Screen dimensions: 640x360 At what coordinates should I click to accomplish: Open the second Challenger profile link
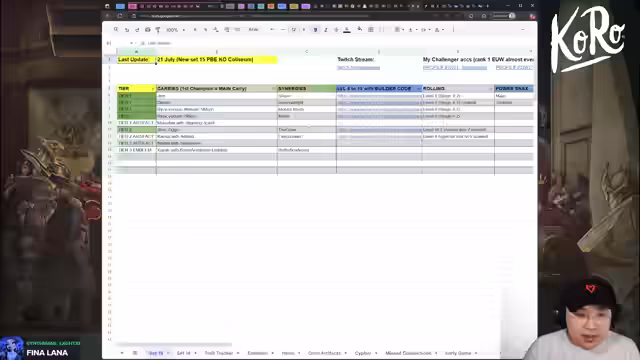[514, 68]
